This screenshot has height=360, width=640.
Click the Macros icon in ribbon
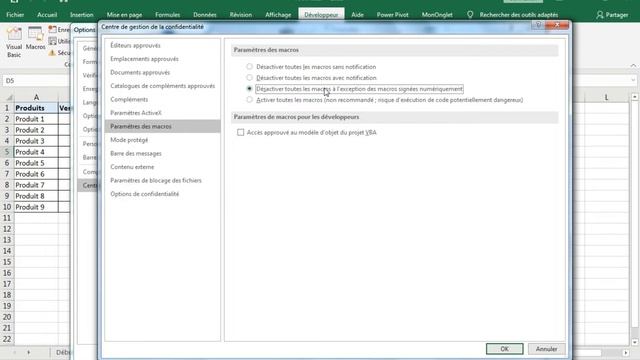click(x=36, y=39)
